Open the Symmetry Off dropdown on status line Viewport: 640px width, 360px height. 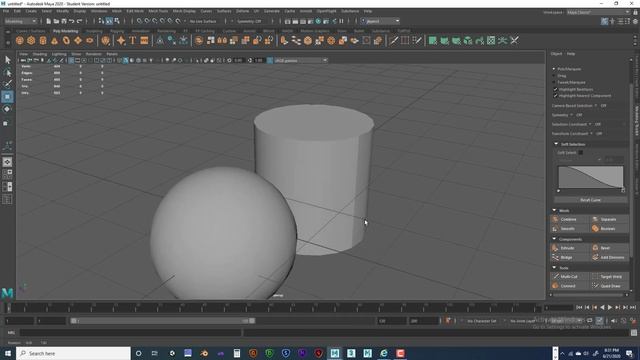click(249, 21)
